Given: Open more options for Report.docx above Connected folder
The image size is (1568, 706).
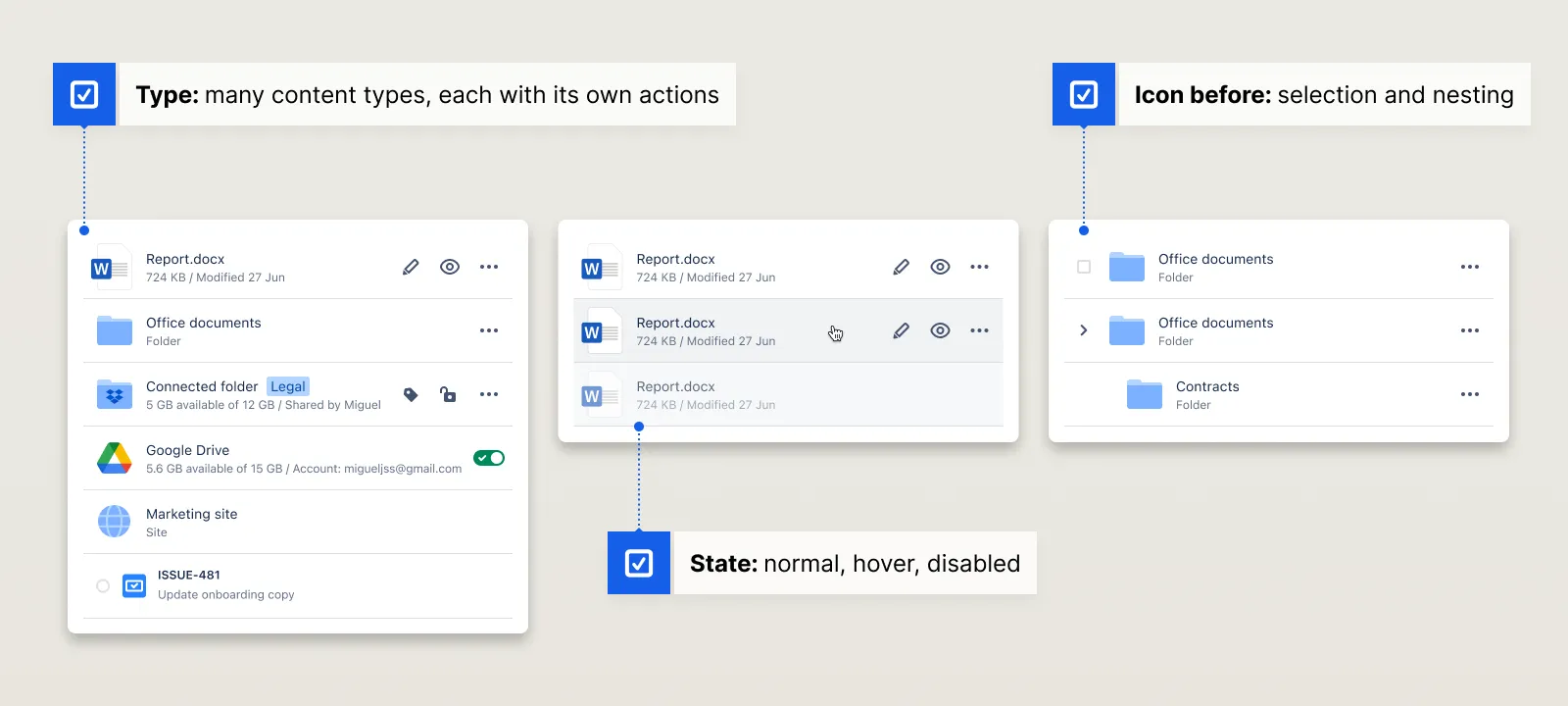Looking at the screenshot, I should click(489, 267).
